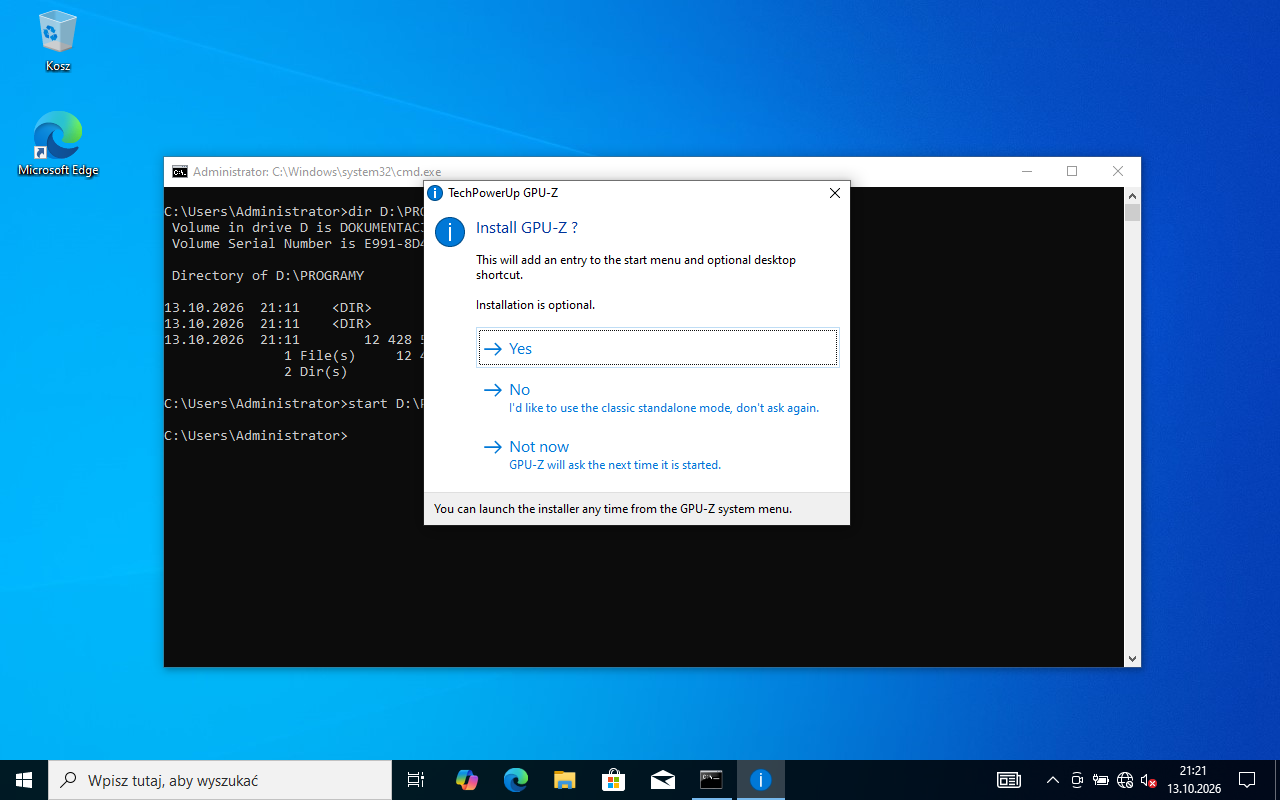Click the cmd.exe scrollbar up arrow
The image size is (1280, 800).
[x=1132, y=196]
